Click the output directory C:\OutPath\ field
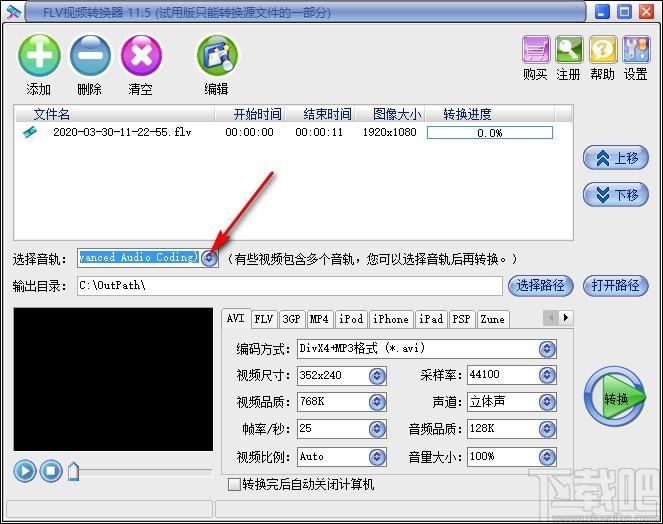This screenshot has width=663, height=524. [x=290, y=285]
